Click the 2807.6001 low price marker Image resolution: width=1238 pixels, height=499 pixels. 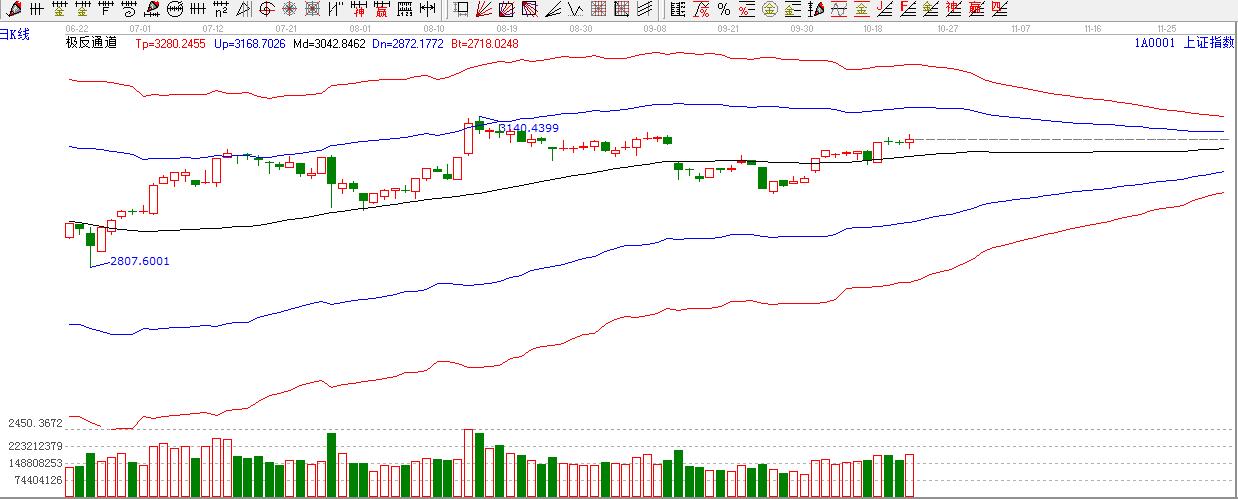tap(139, 261)
